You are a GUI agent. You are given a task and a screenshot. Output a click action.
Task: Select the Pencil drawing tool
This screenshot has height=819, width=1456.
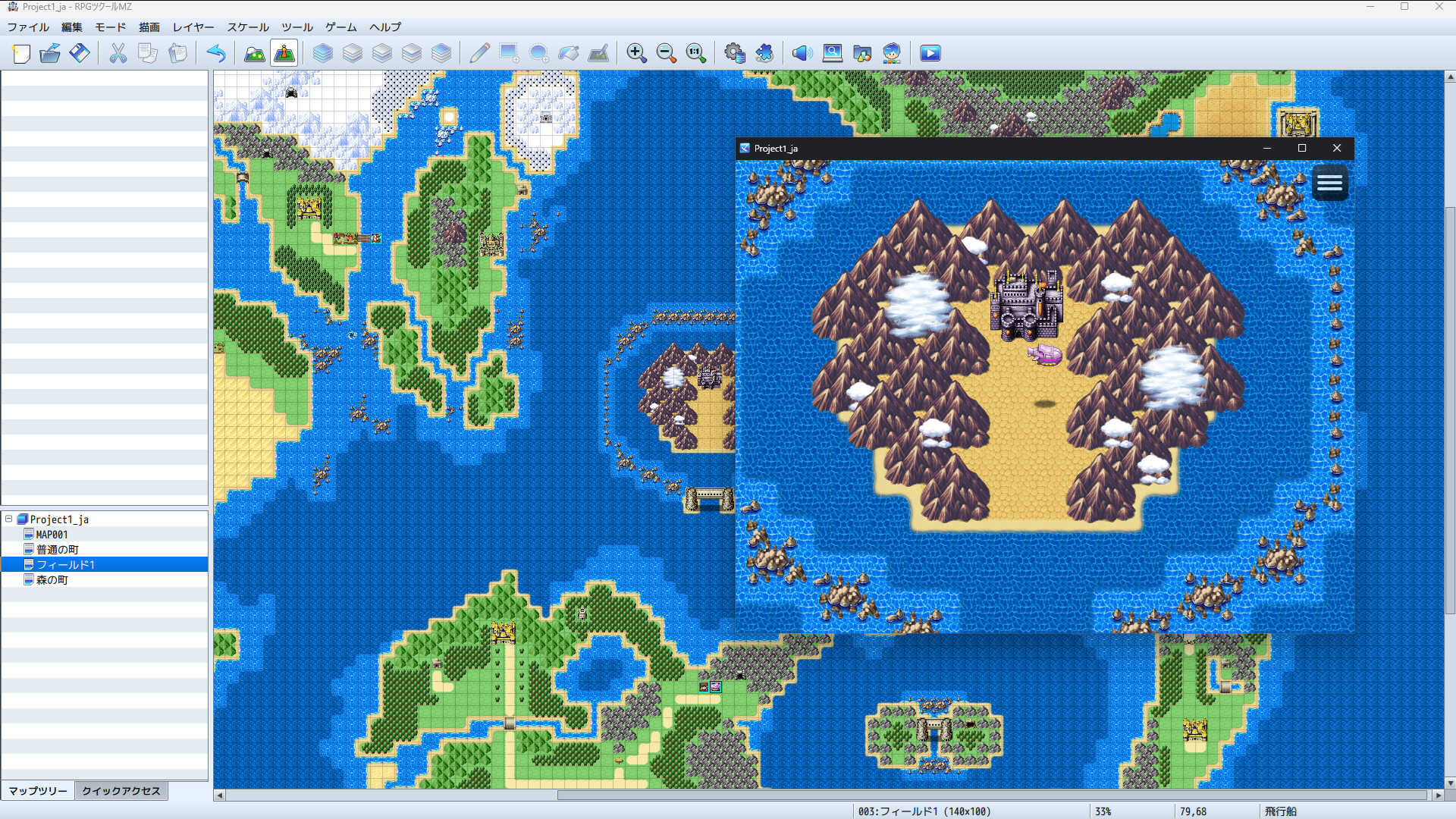[x=479, y=53]
